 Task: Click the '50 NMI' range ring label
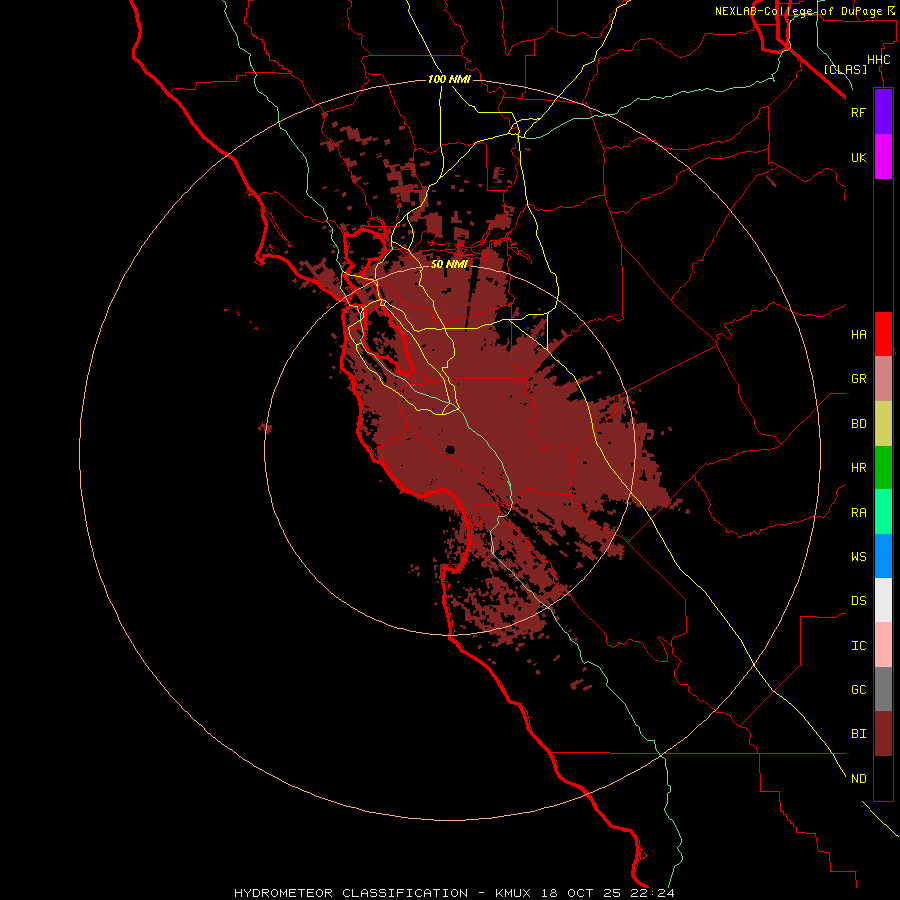(449, 264)
